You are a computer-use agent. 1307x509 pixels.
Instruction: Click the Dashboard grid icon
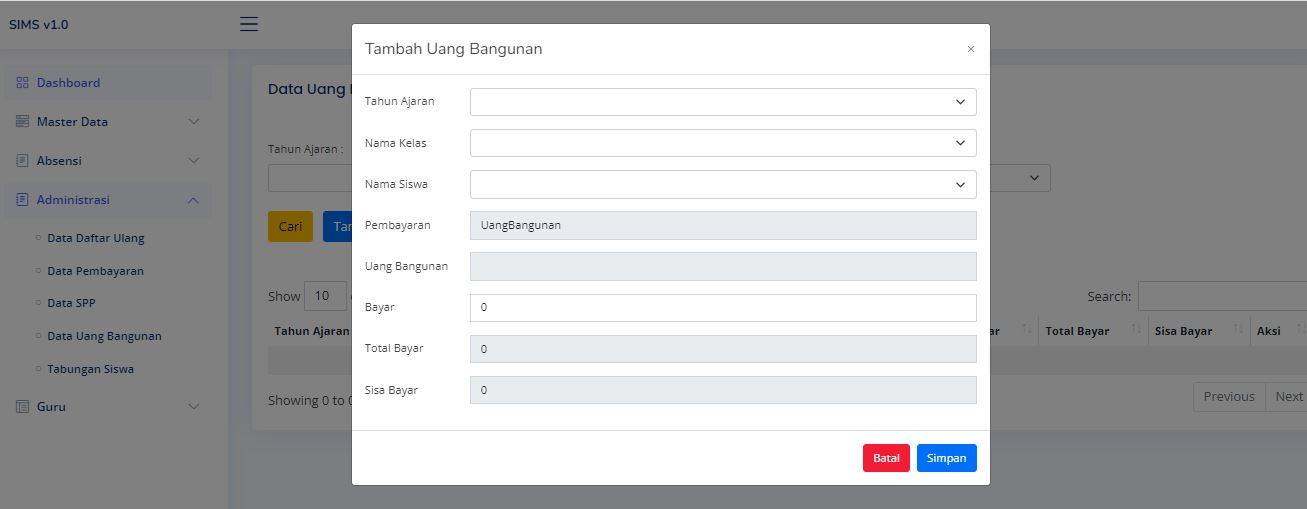pos(23,83)
